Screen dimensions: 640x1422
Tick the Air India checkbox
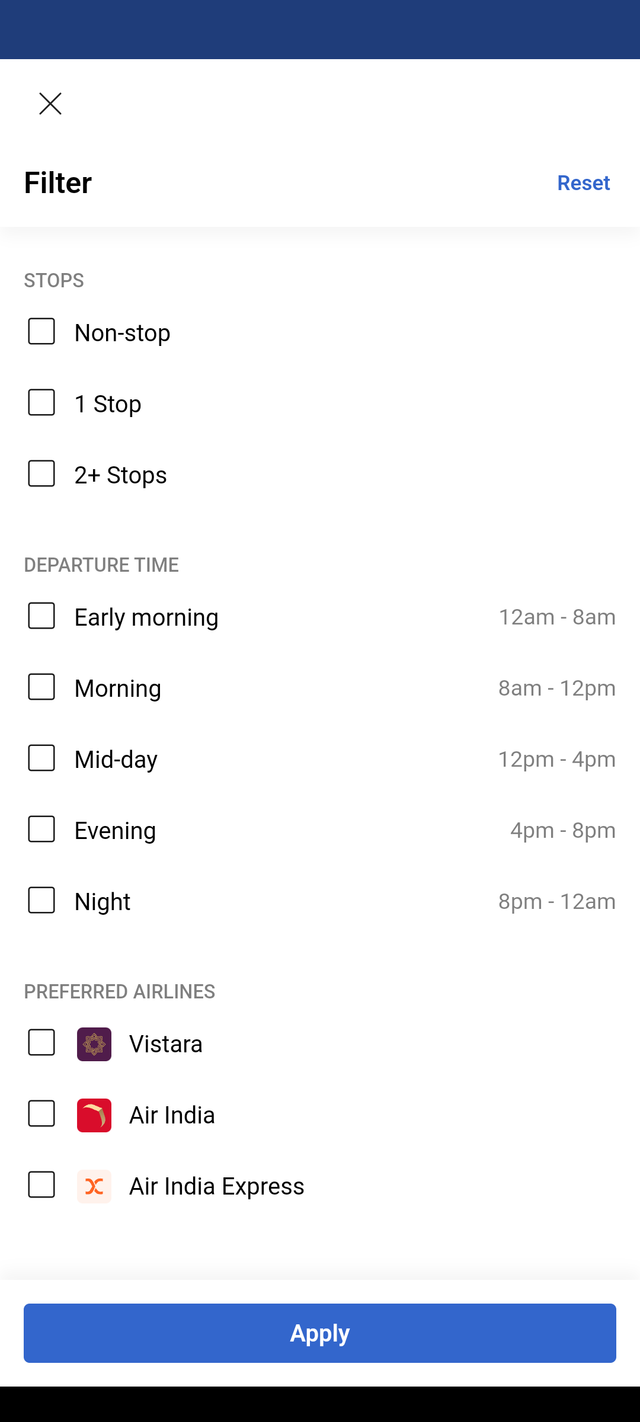click(41, 1114)
